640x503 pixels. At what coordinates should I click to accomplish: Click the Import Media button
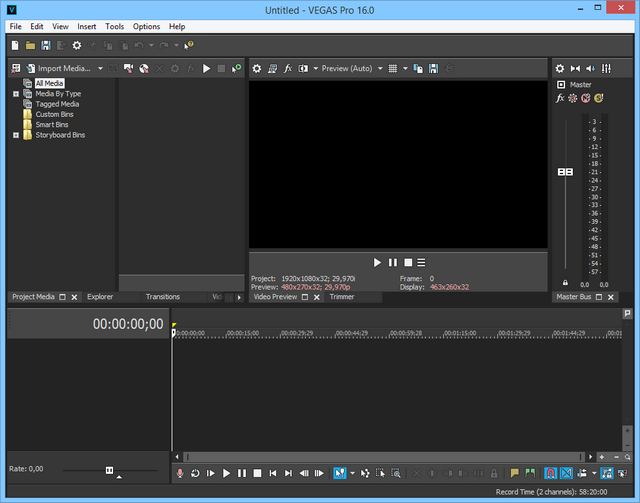(x=63, y=69)
